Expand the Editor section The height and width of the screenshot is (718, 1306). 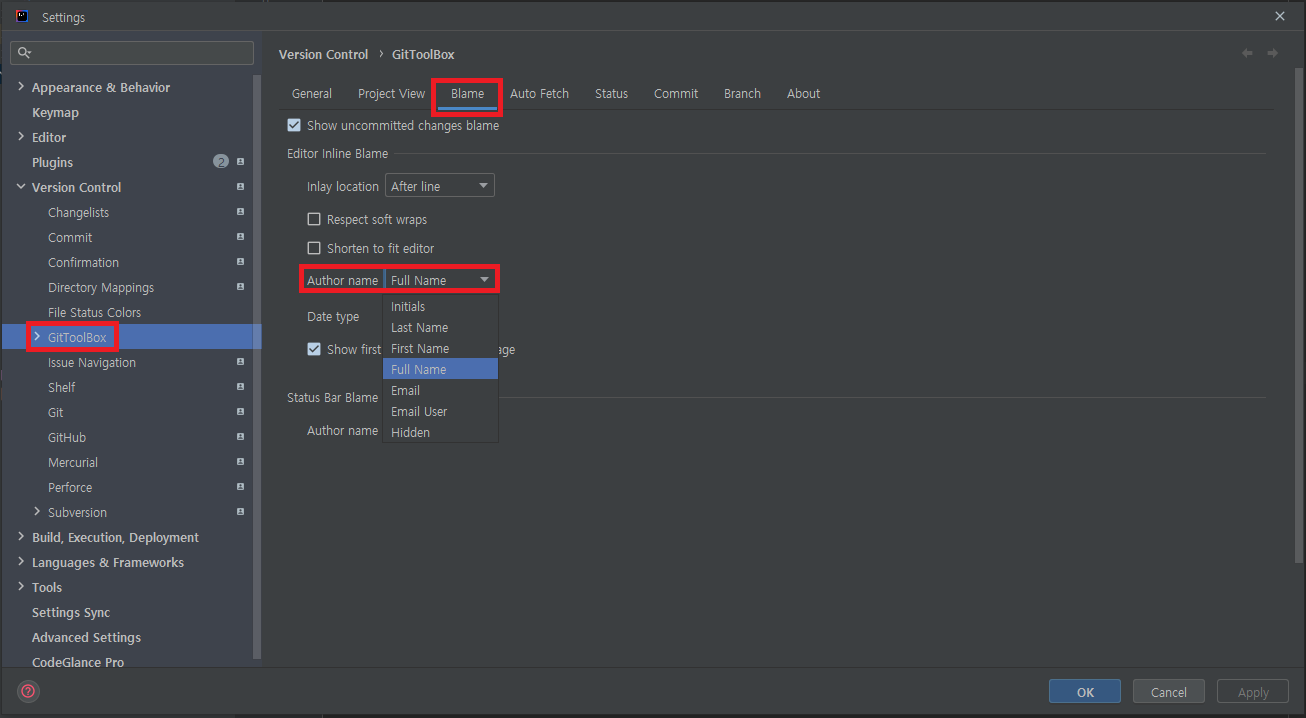coord(21,137)
